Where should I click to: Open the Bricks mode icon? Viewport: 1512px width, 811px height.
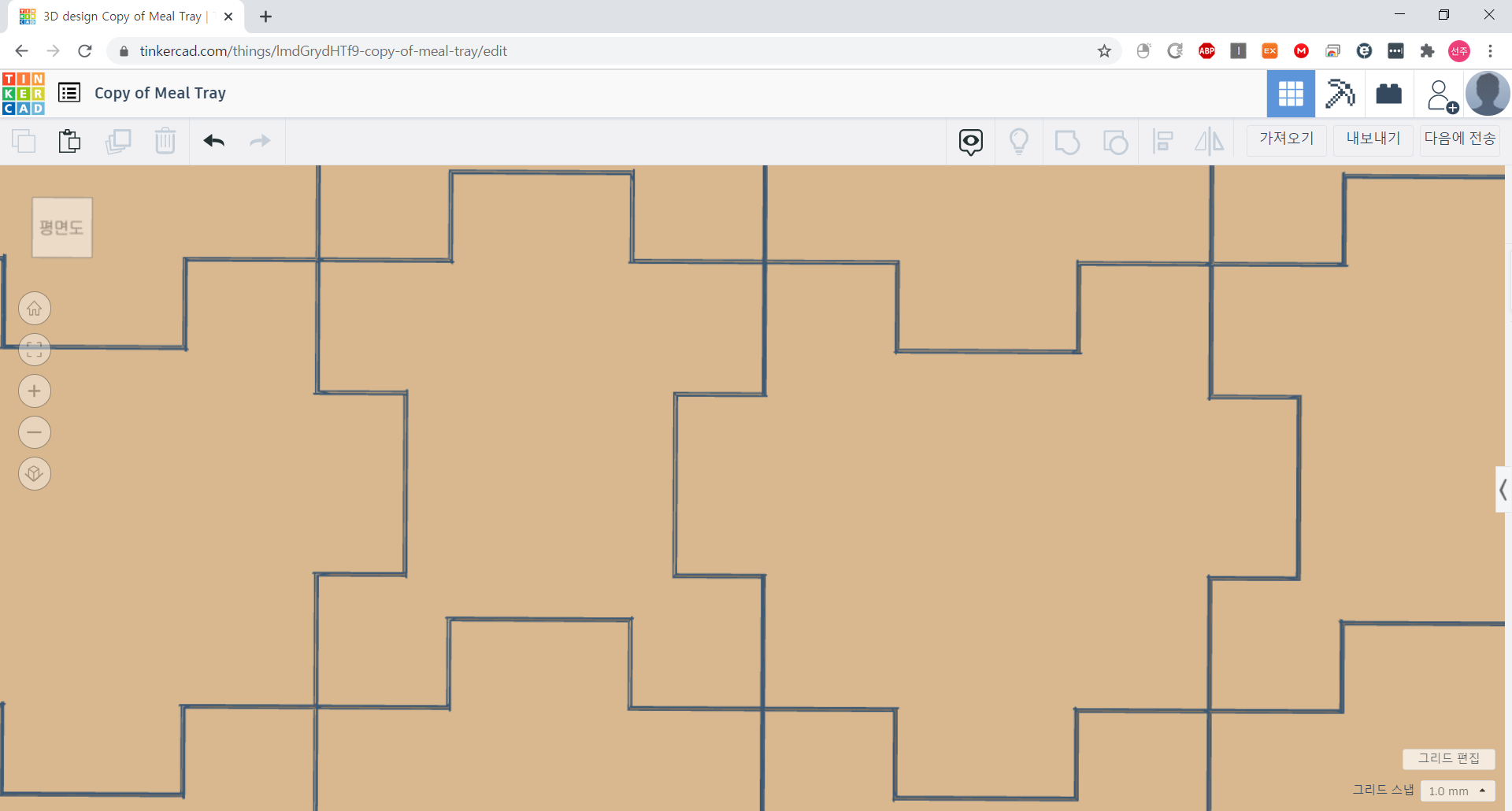[1388, 94]
